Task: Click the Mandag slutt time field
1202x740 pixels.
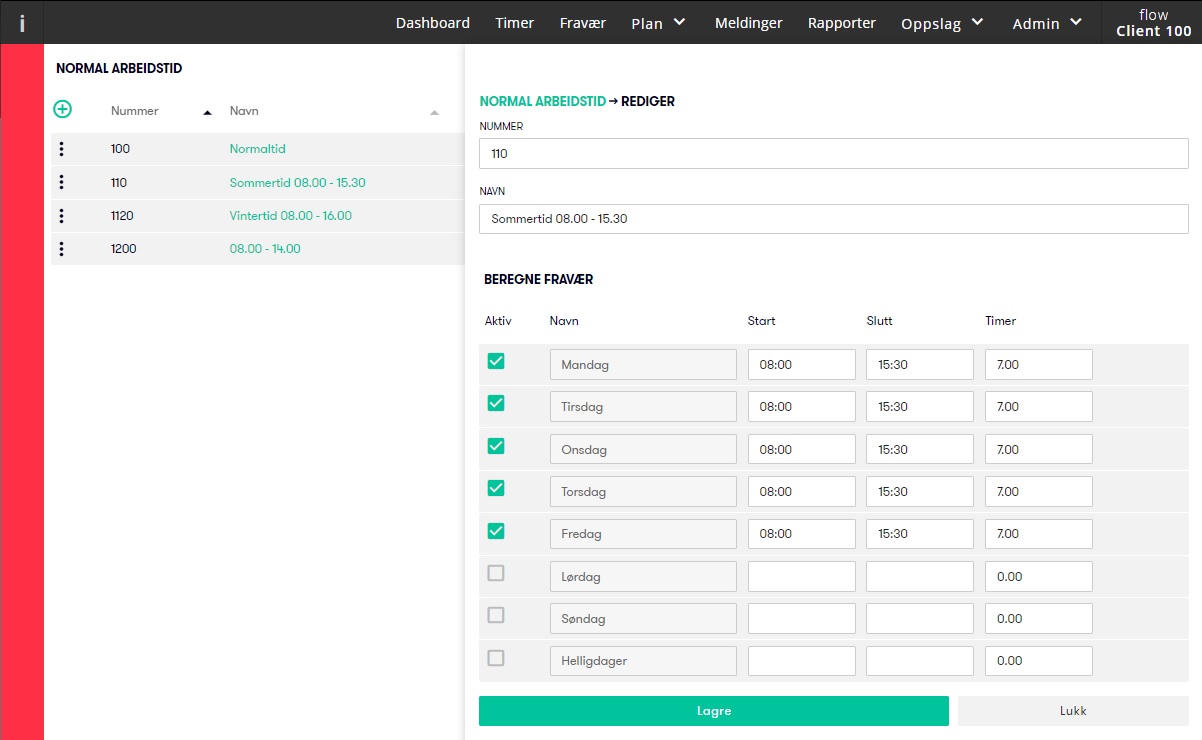Action: click(920, 364)
